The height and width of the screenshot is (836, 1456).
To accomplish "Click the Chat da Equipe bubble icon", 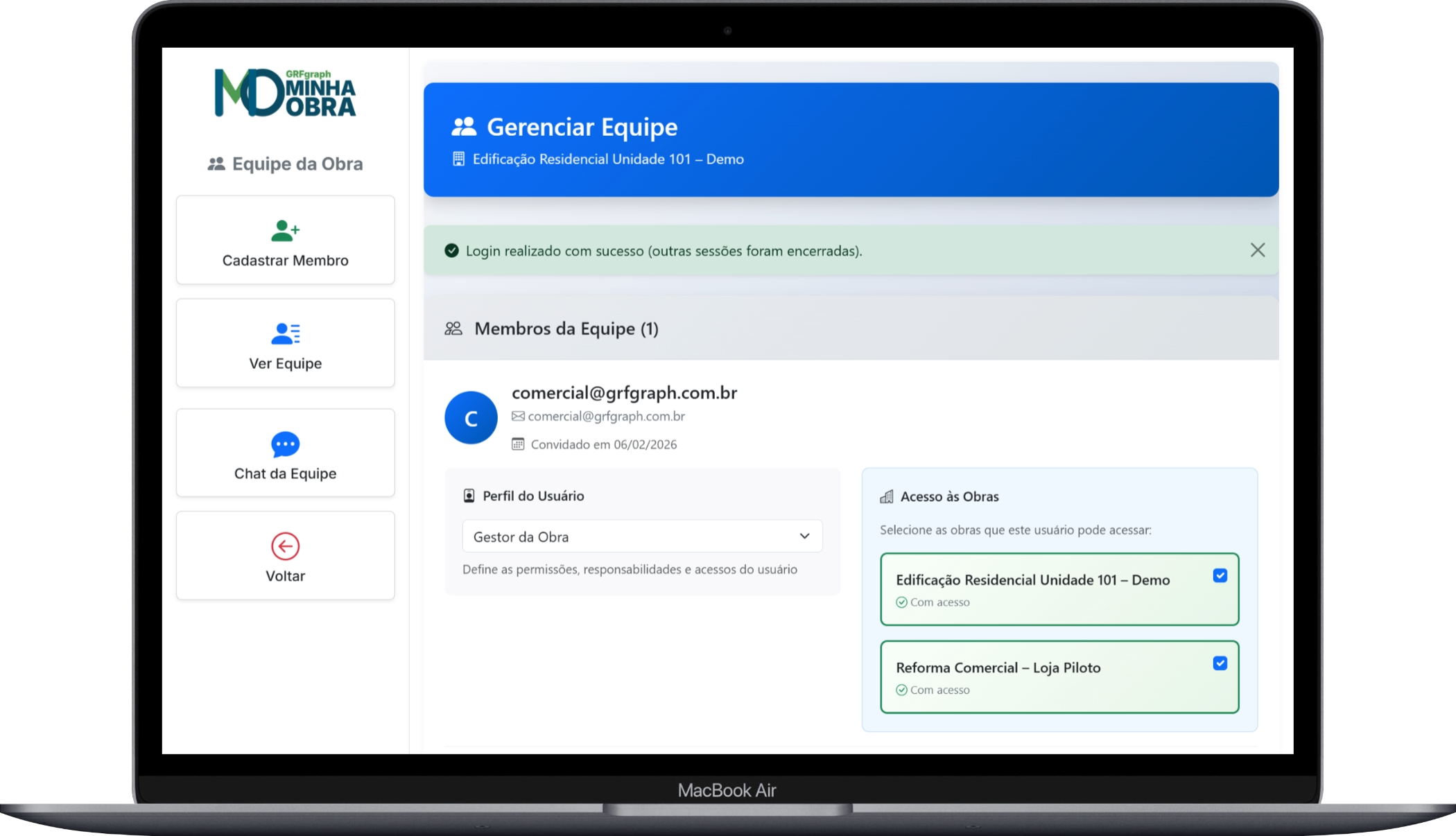I will click(x=285, y=444).
